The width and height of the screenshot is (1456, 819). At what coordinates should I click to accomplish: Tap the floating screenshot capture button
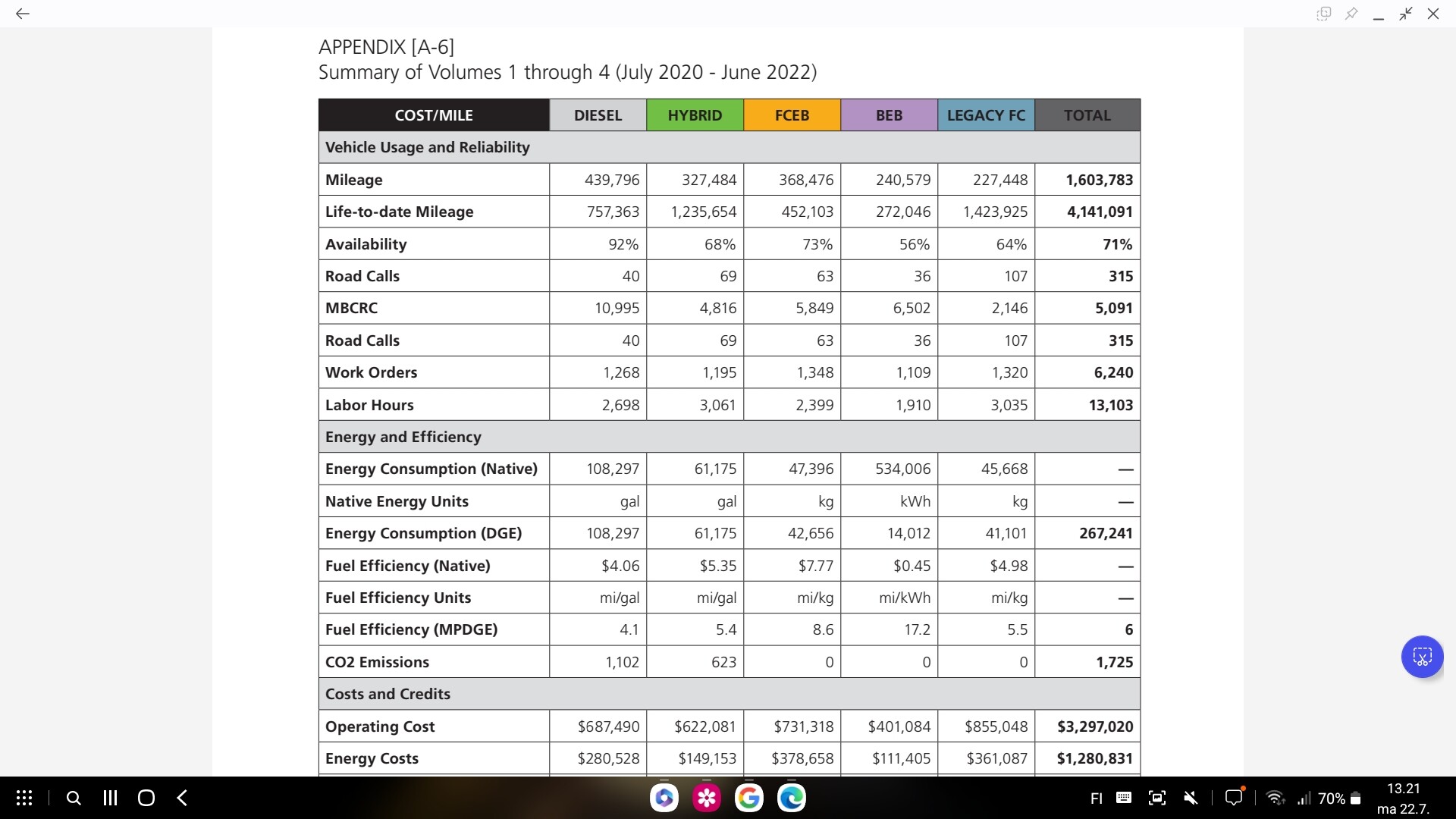click(x=1422, y=657)
